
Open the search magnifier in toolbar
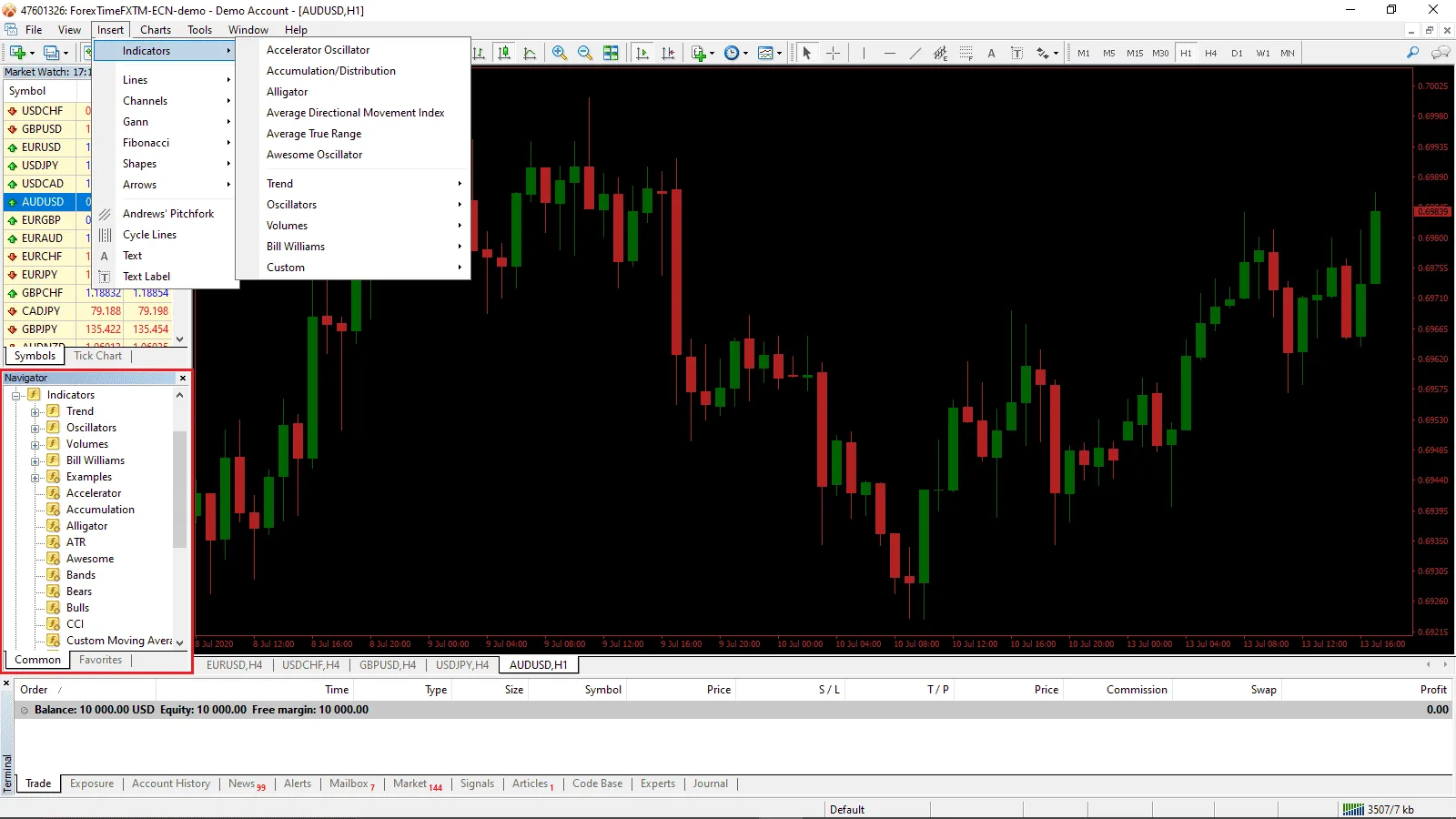[1412, 53]
